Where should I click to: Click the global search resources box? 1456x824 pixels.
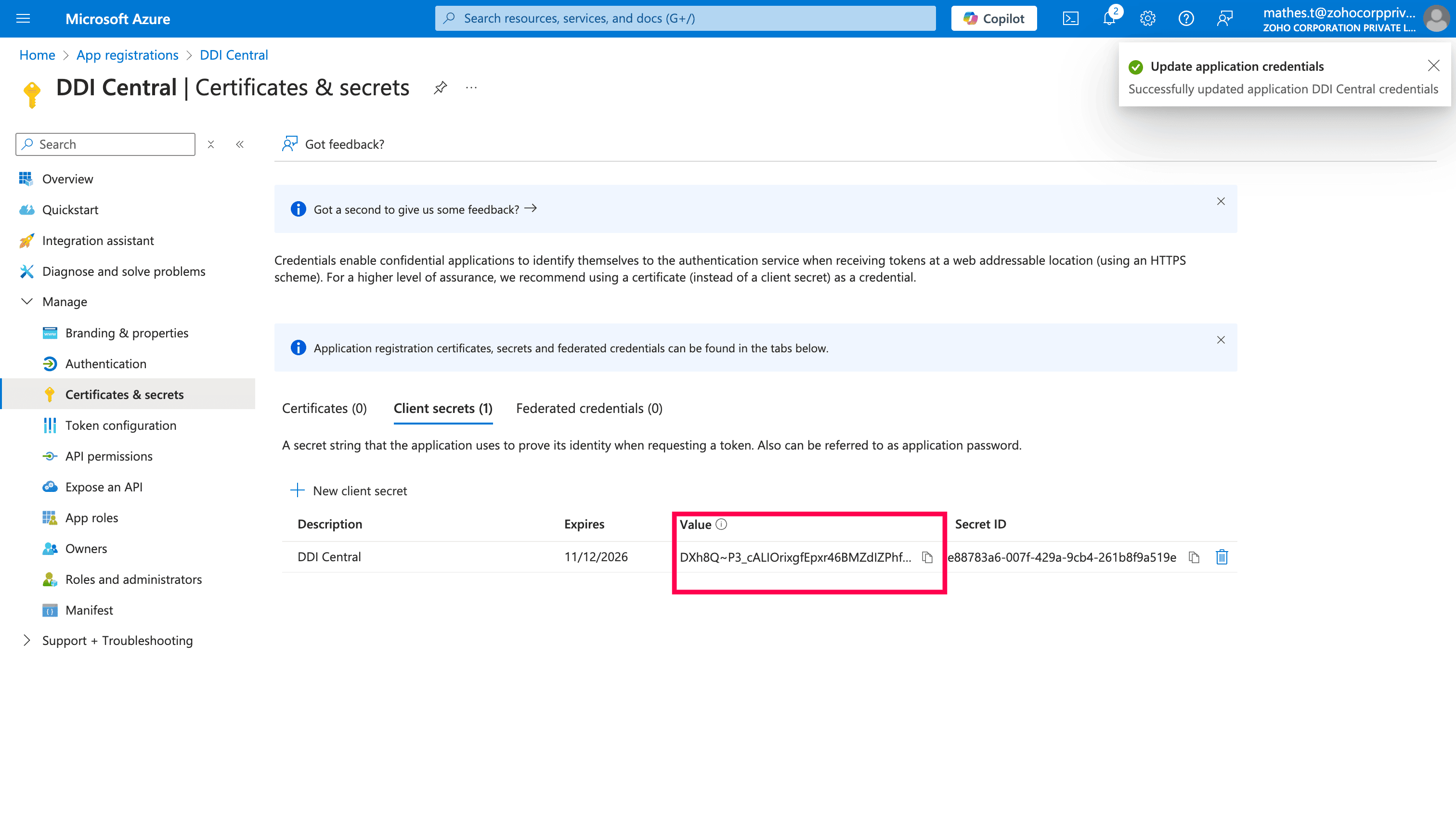tap(685, 19)
